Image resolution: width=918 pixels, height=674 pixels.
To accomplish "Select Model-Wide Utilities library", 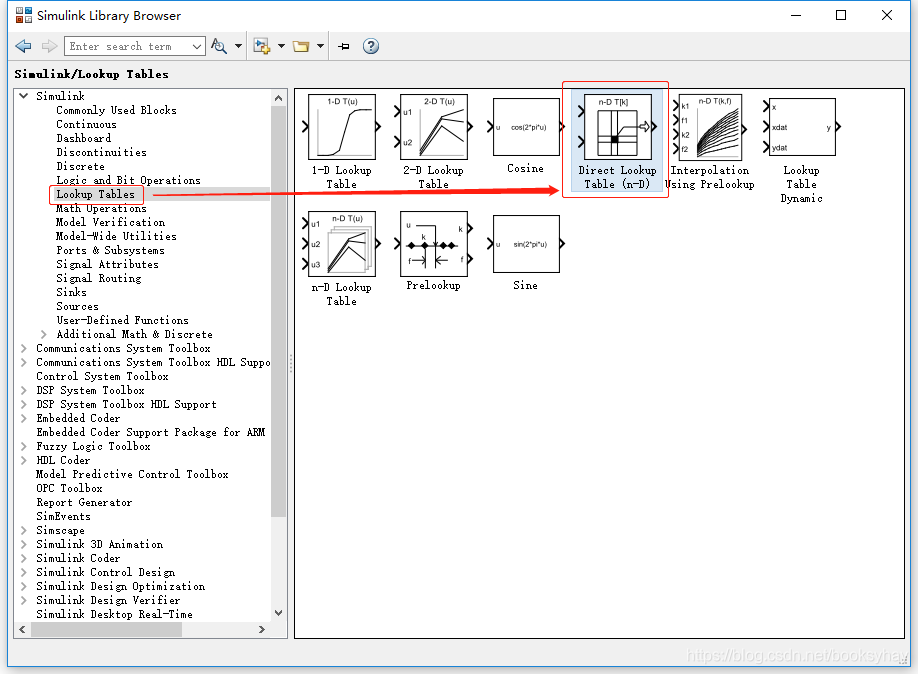I will [116, 236].
